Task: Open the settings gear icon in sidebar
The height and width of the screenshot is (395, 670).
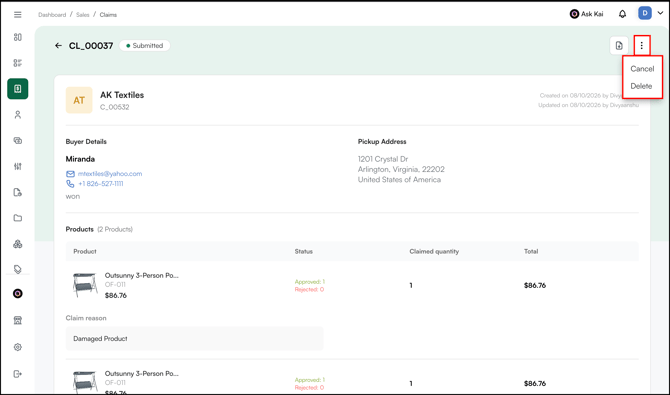Action: (18, 347)
